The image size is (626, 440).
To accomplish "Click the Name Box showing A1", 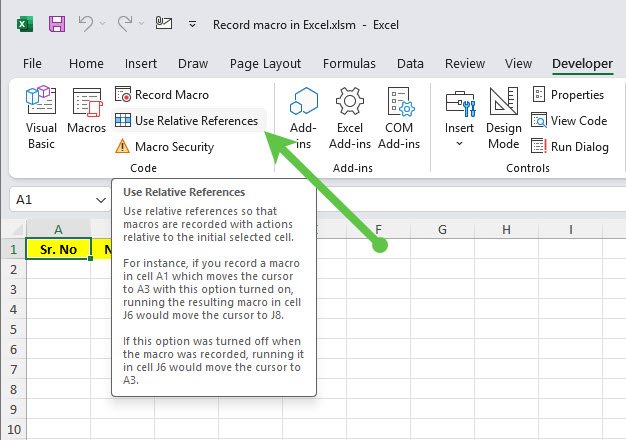I will point(52,199).
